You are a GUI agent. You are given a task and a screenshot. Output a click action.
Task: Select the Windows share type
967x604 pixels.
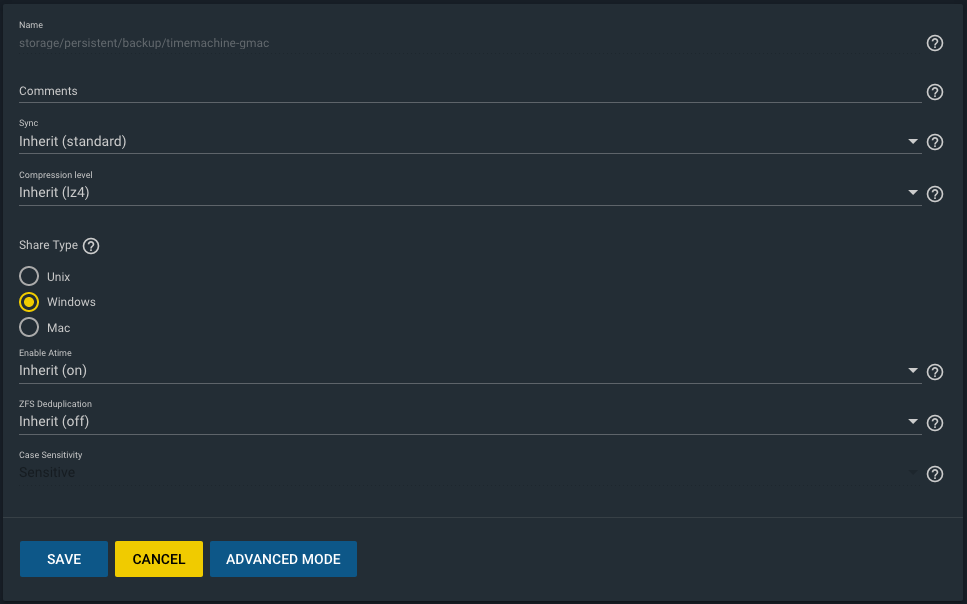click(x=29, y=302)
